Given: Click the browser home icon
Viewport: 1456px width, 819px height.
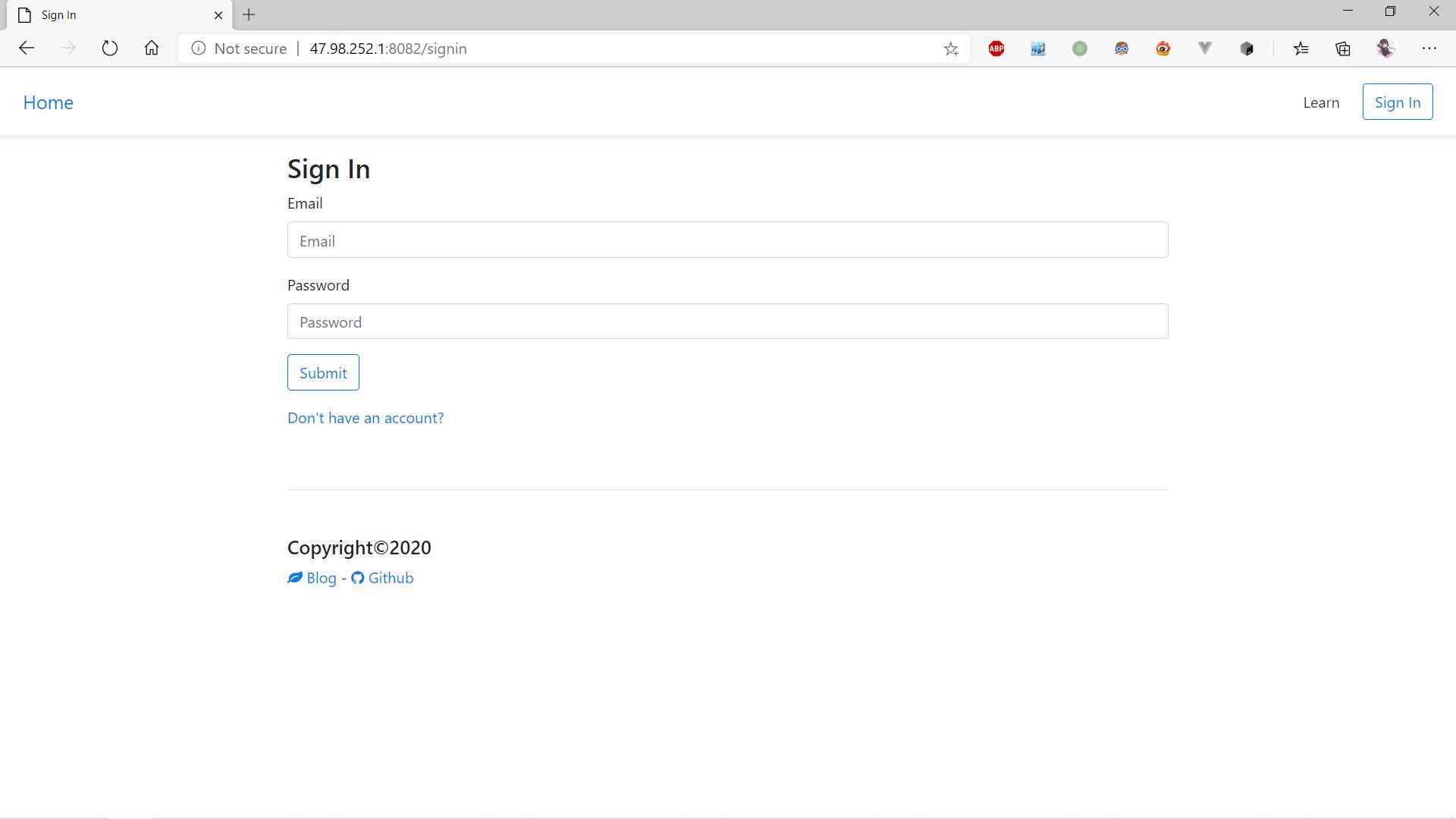Looking at the screenshot, I should click(152, 49).
